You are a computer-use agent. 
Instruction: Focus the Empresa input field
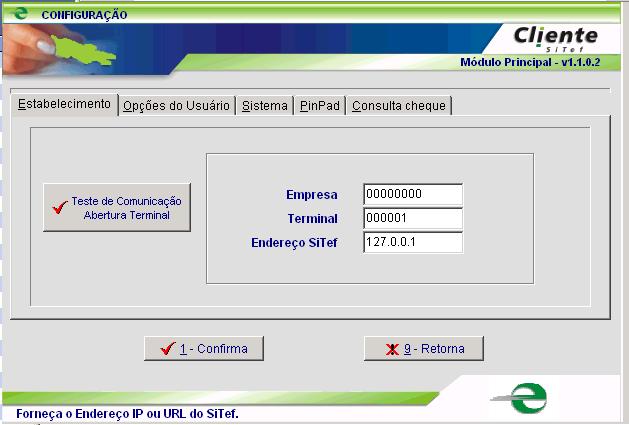pyautogui.click(x=413, y=194)
